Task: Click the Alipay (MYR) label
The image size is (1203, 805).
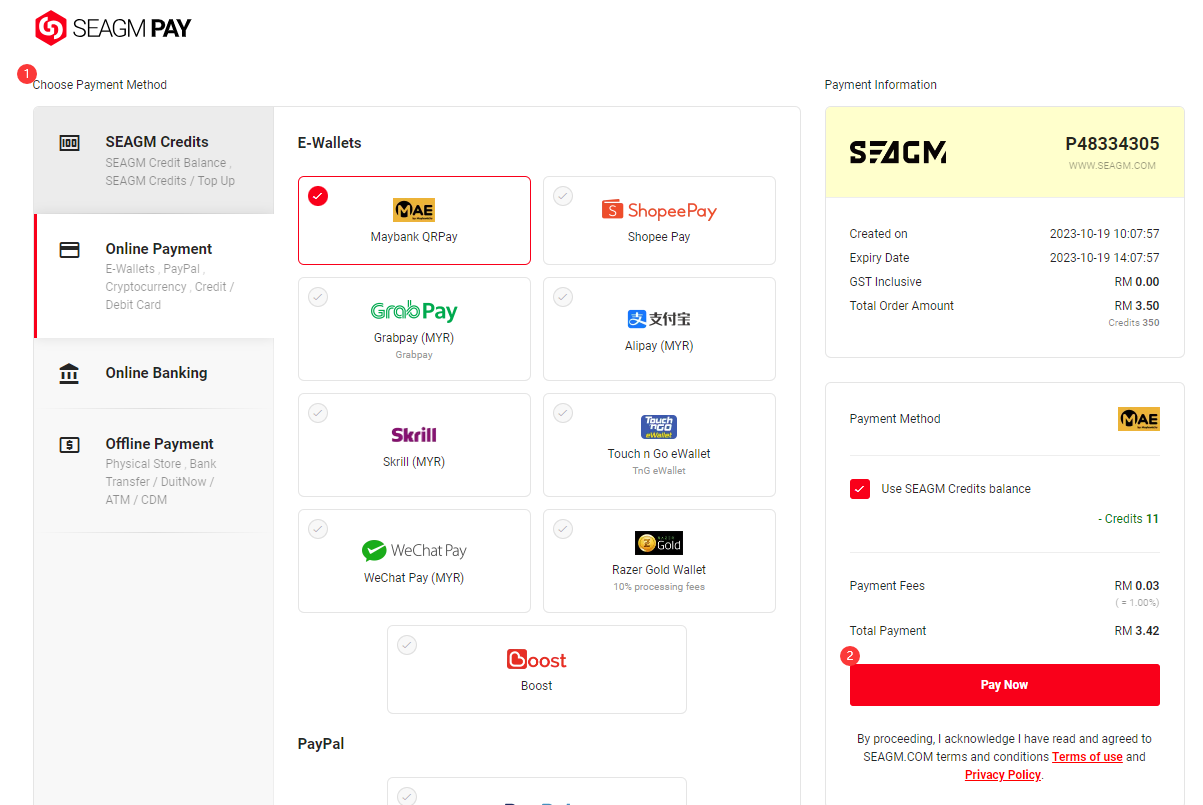Action: point(659,346)
